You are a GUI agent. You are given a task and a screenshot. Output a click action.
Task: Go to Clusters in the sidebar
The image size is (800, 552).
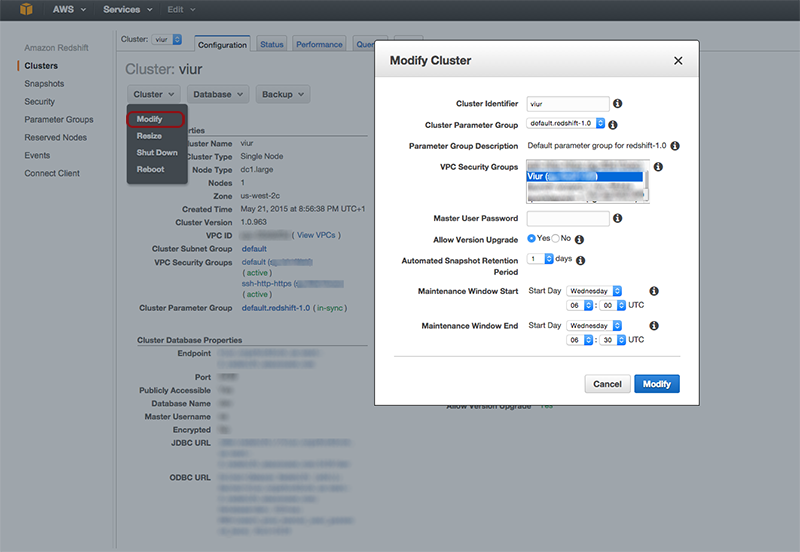click(x=41, y=66)
